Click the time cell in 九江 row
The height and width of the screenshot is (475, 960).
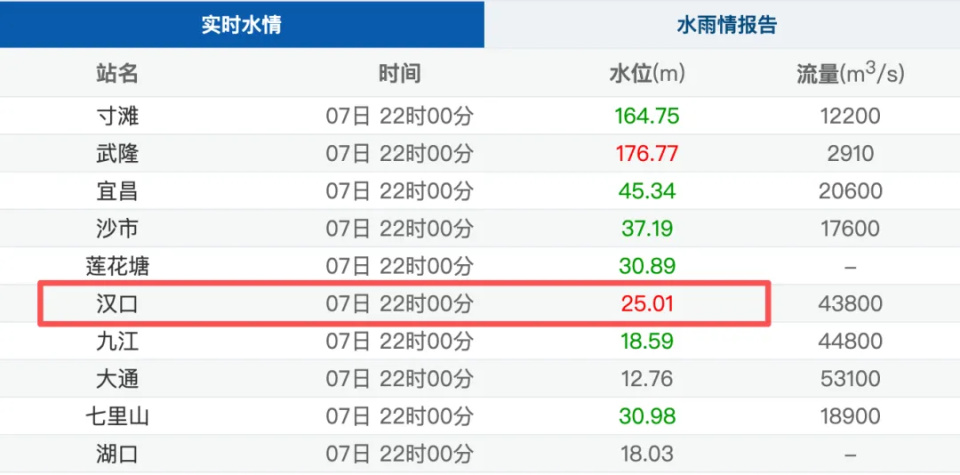tap(399, 341)
